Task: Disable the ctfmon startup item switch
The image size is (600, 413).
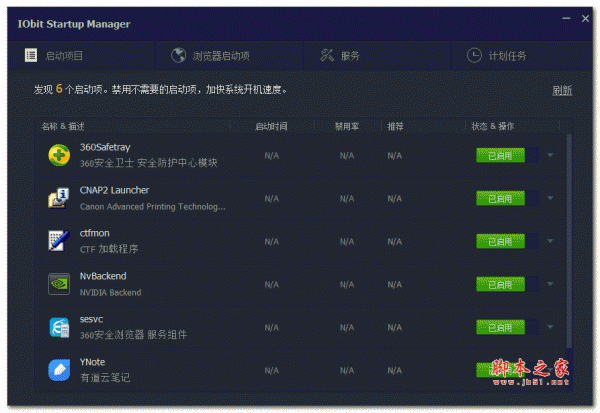Action: point(507,241)
